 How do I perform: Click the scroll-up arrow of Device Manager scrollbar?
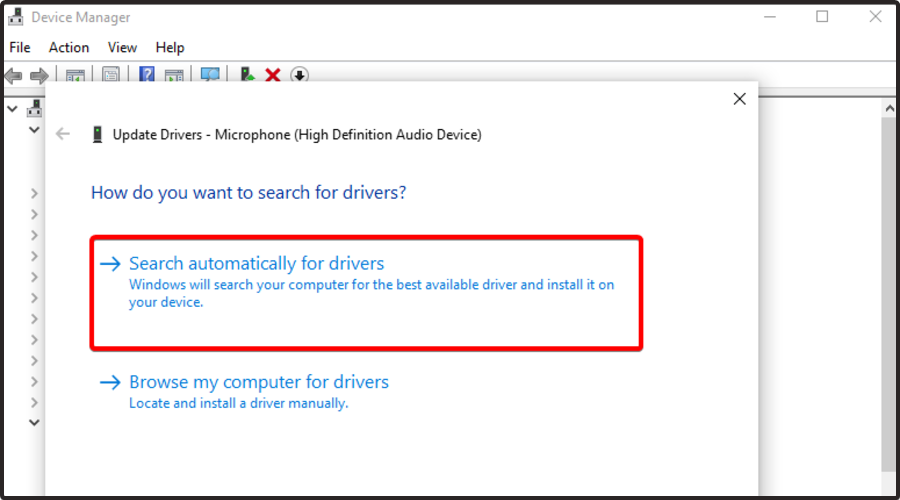(x=889, y=108)
